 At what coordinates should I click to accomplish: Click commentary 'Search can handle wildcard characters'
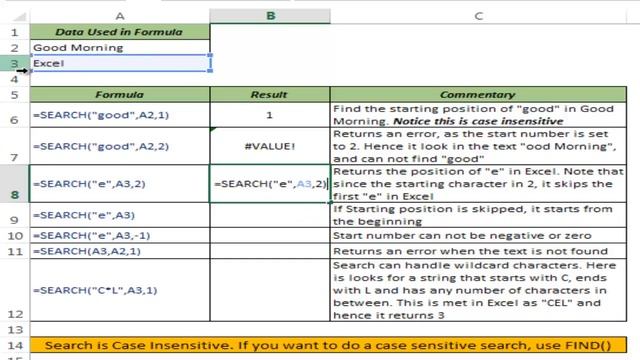478,290
